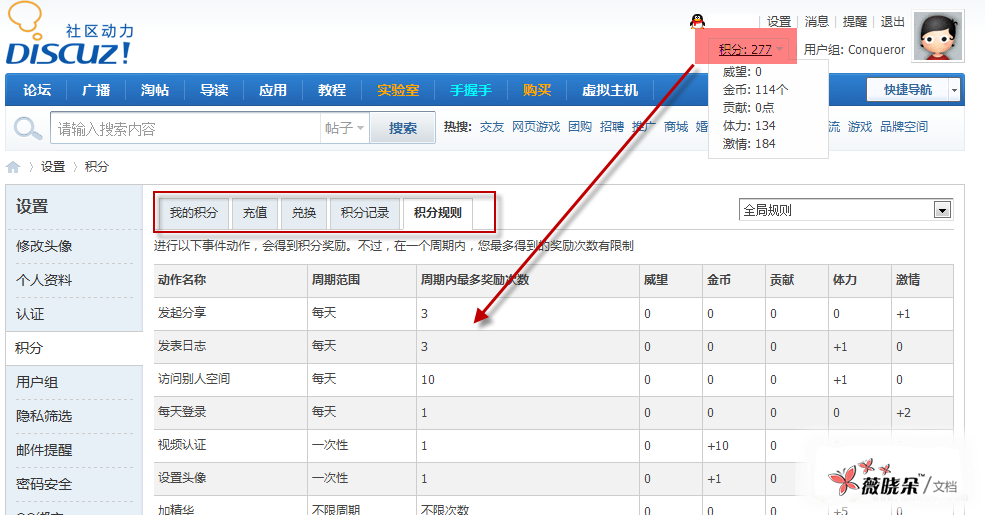
Task: Click the Discuz! logo
Action: click(x=68, y=40)
